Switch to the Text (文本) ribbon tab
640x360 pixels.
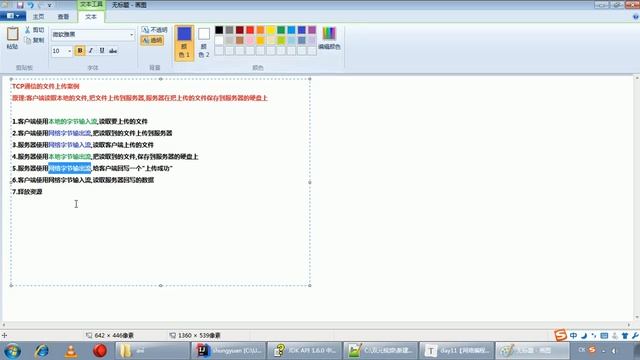pos(91,17)
